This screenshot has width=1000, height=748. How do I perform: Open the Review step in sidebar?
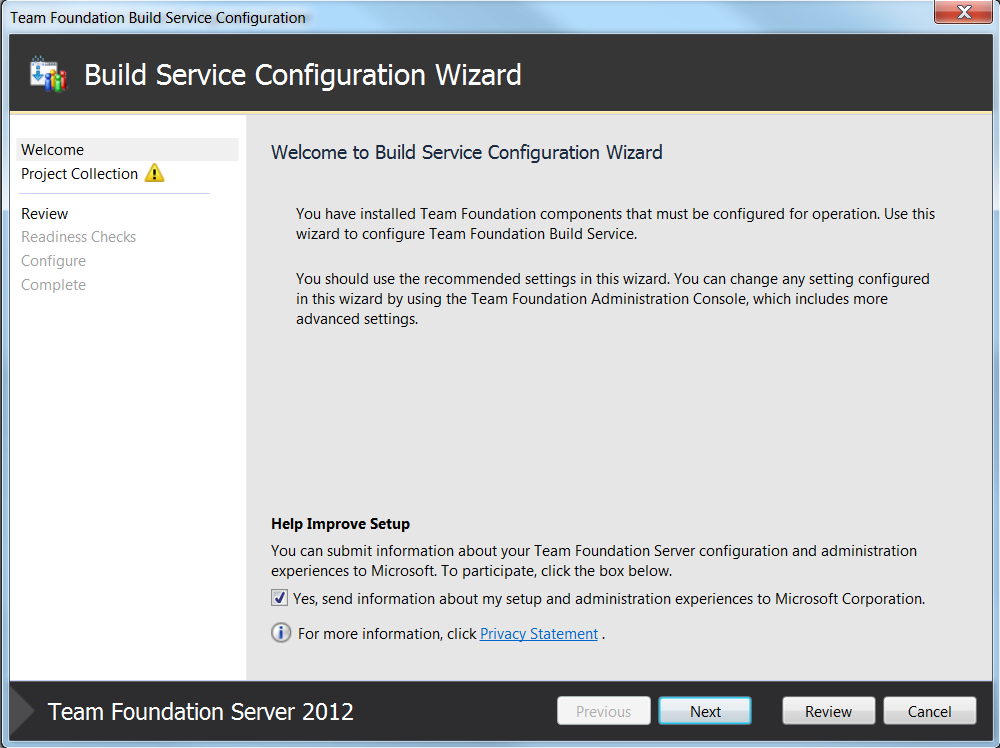tap(45, 214)
